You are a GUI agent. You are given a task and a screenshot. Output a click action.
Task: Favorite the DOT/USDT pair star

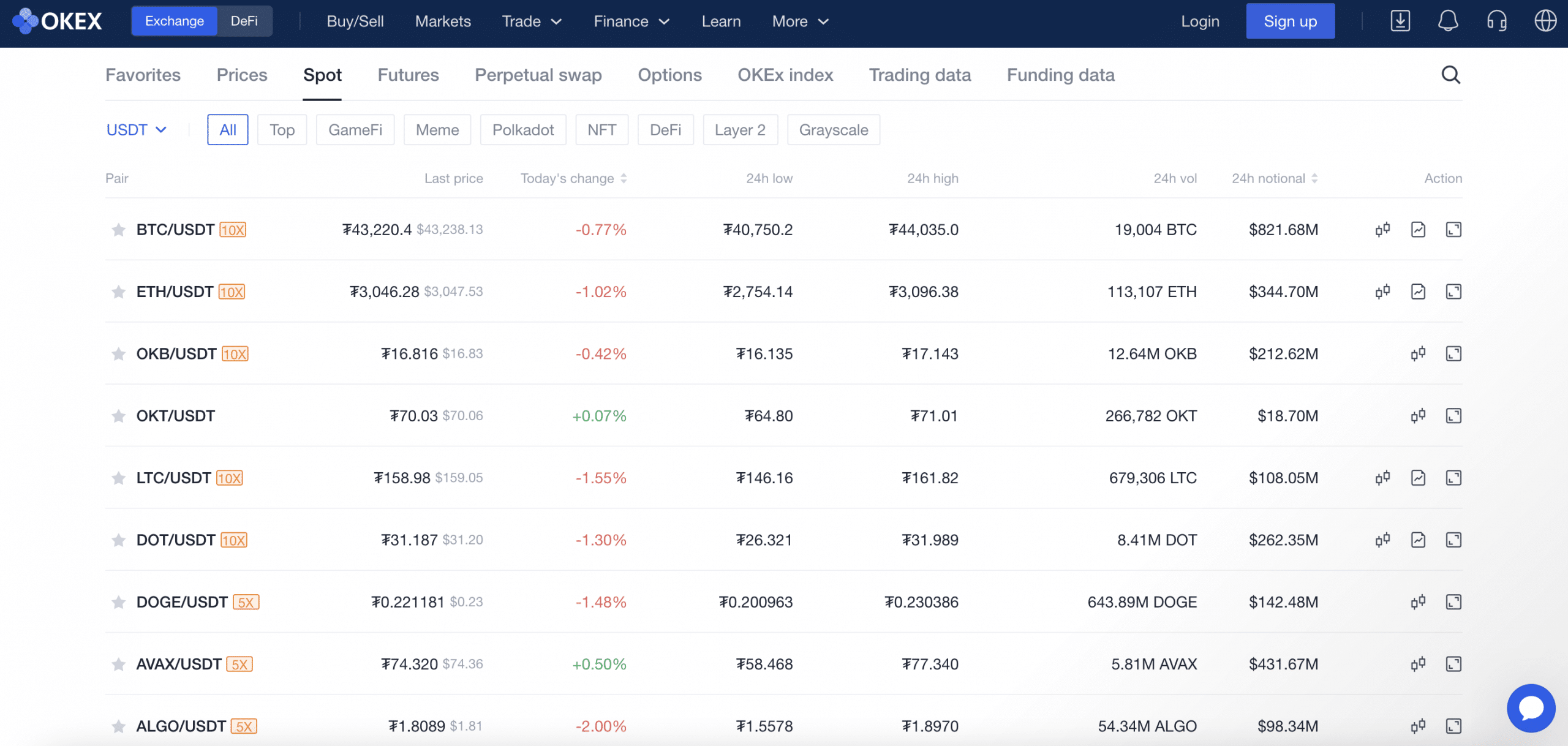[118, 540]
